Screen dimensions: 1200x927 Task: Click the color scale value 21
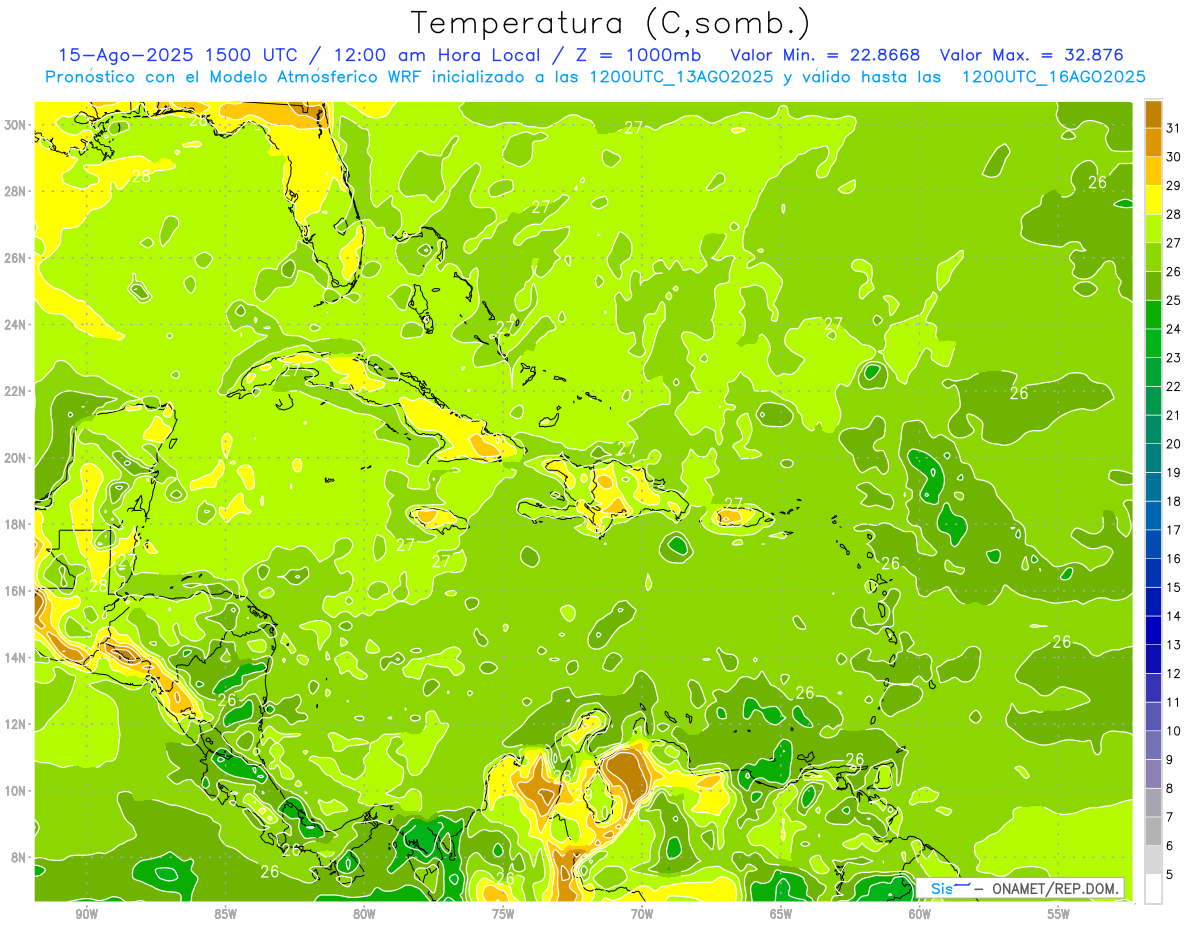point(1174,415)
